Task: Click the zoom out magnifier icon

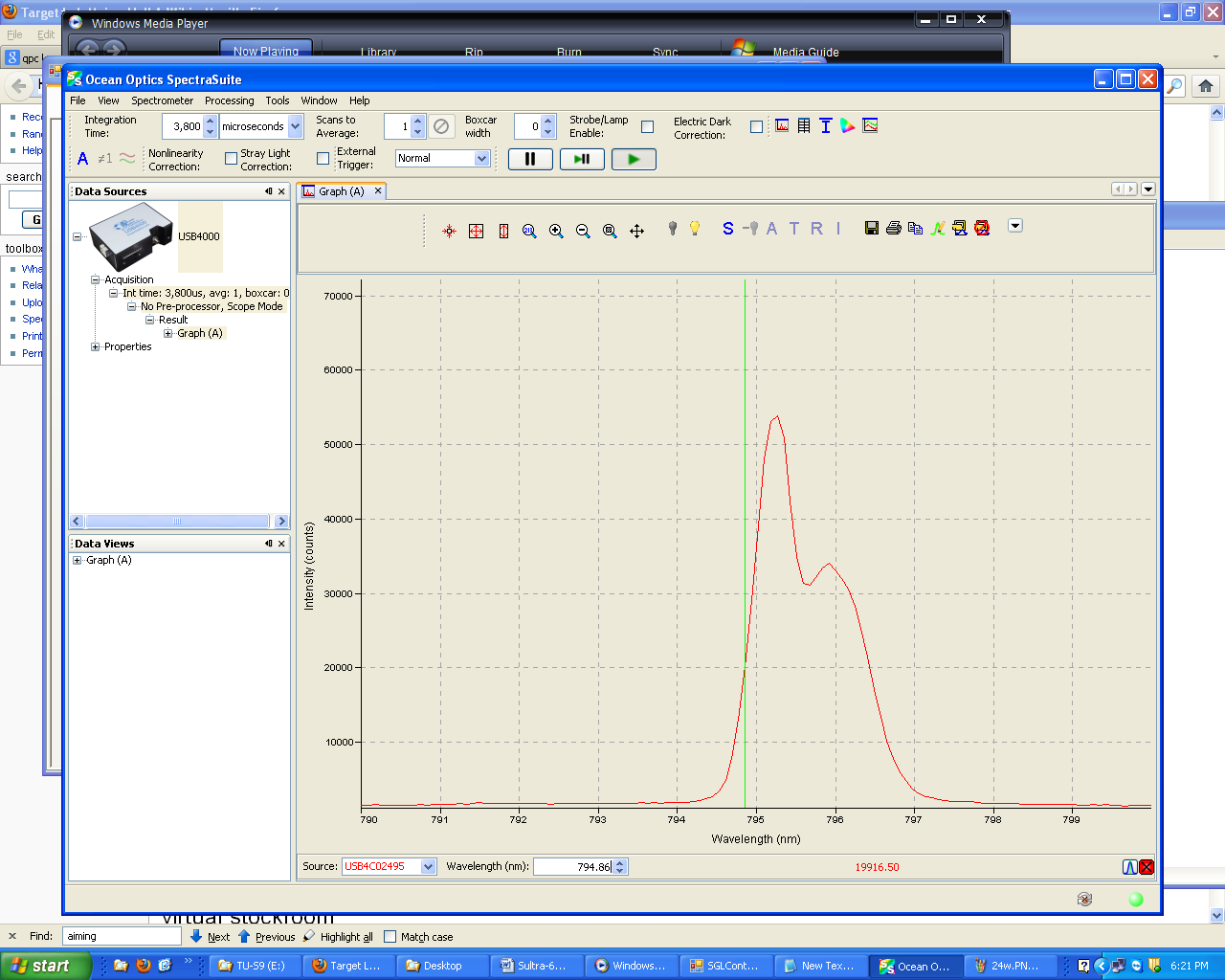Action: pos(583,231)
